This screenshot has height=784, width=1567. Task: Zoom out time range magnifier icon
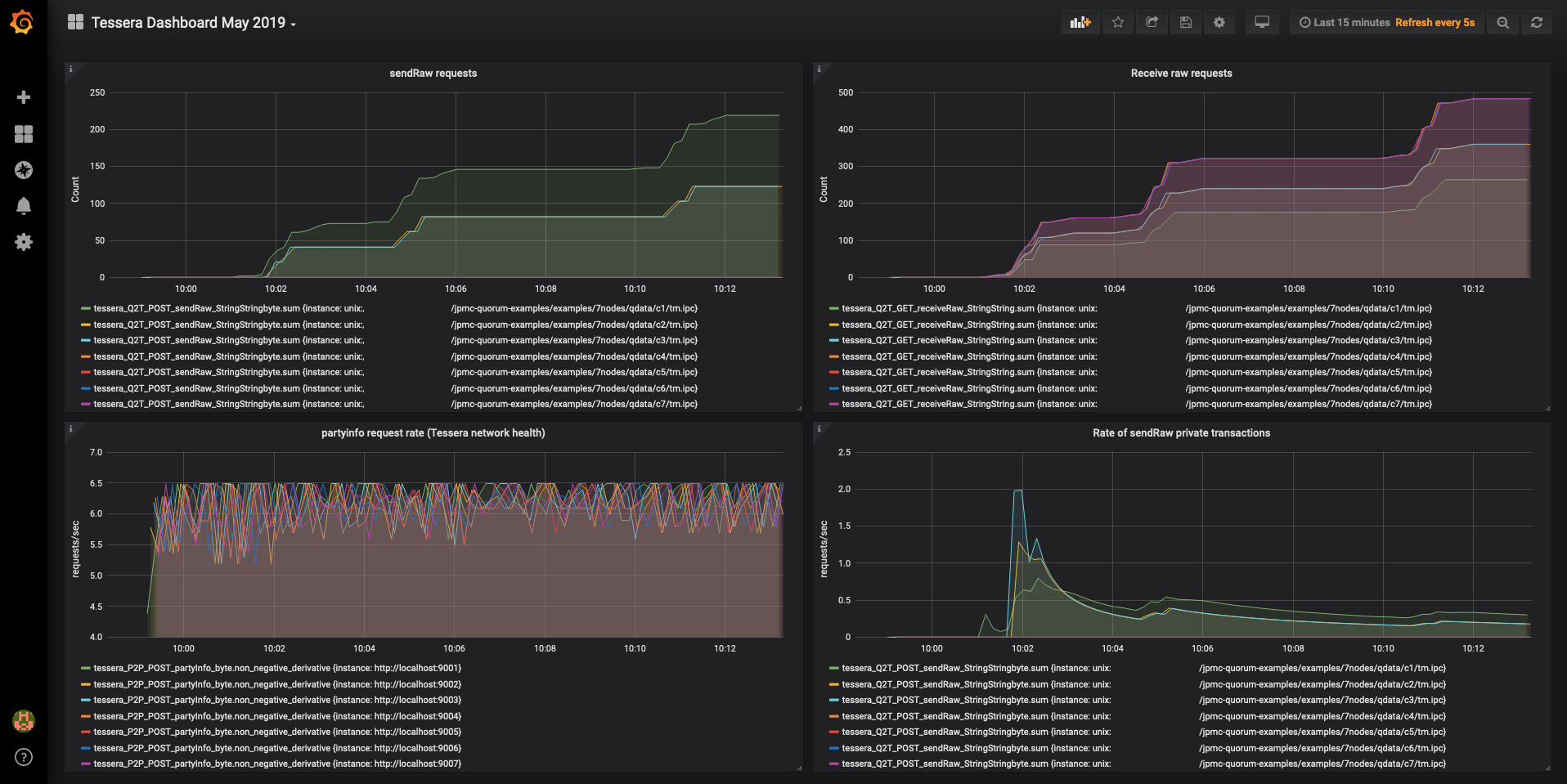(x=1503, y=23)
